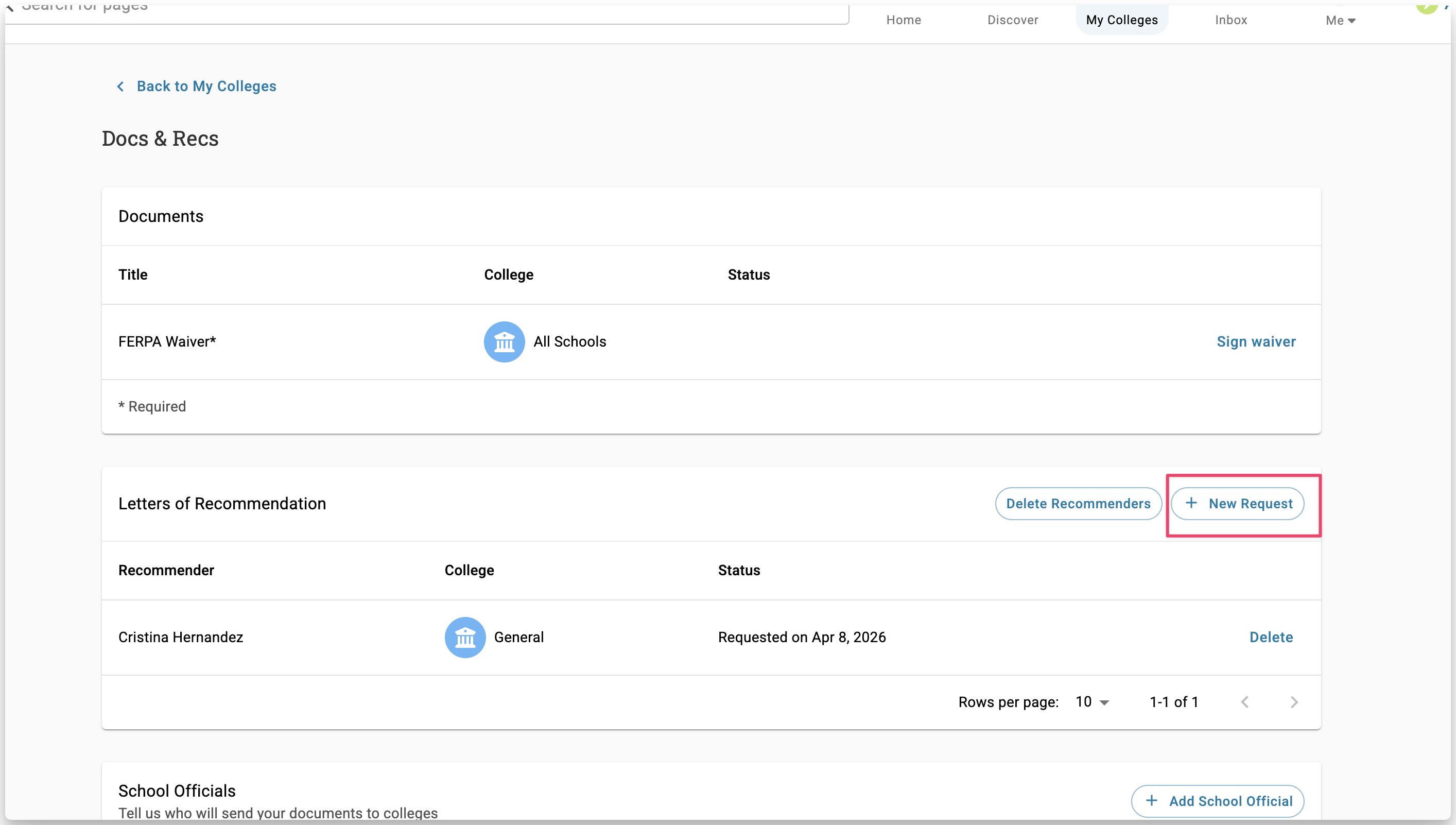Expand the Rows per page dropdown
The height and width of the screenshot is (825, 1456).
coord(1092,702)
